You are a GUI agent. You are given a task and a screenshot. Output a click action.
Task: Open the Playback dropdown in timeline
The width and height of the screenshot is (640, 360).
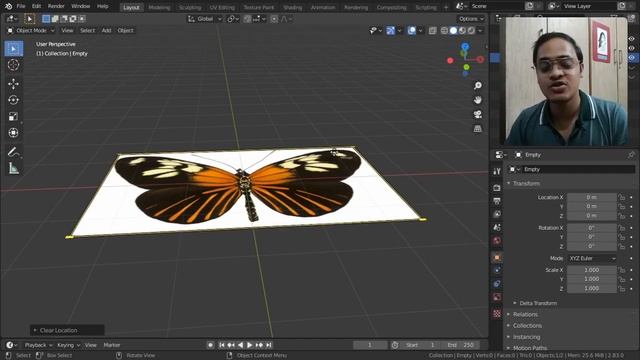pyautogui.click(x=38, y=345)
